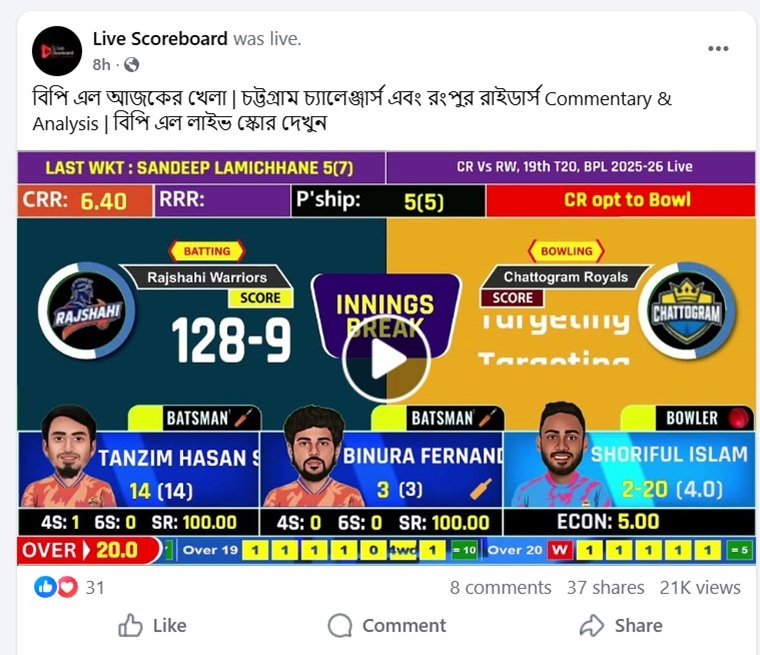This screenshot has height=655, width=760.
Task: Open the 8h post timestamp
Action: click(101, 64)
